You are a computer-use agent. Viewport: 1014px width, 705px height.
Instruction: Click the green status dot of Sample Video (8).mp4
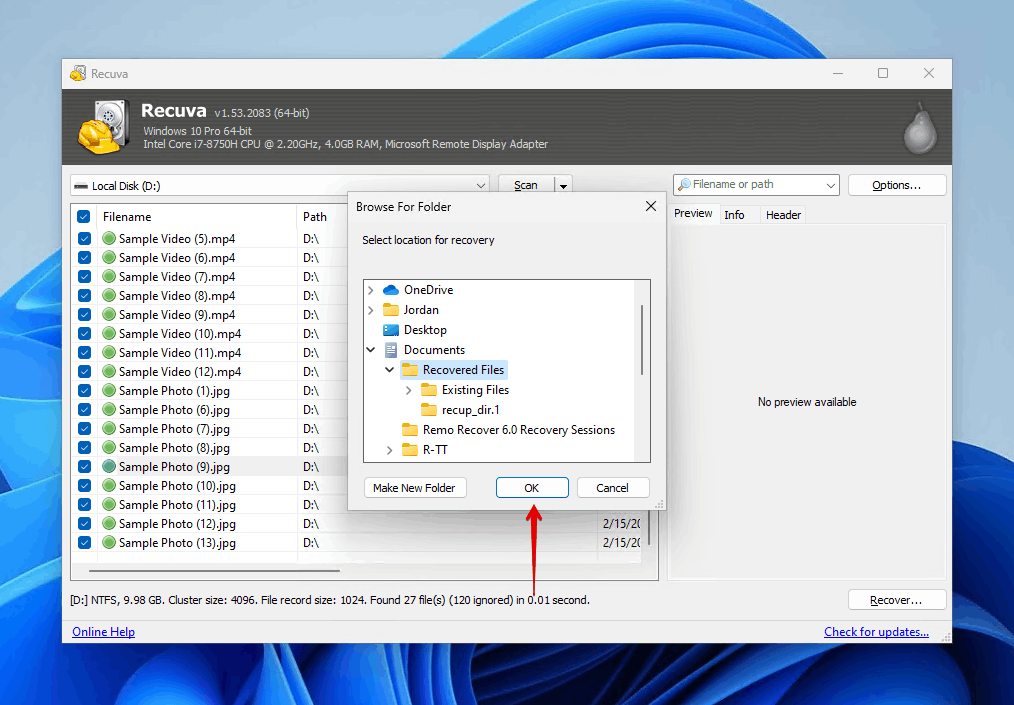pos(109,296)
